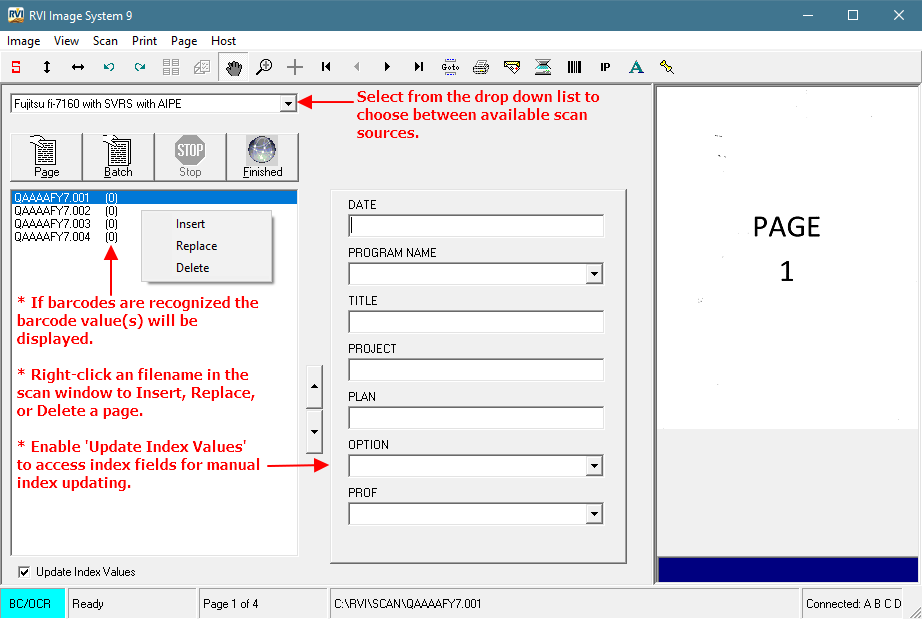The width and height of the screenshot is (922, 619).
Task: Click the plus crosshair toolbar icon
Action: click(295, 67)
